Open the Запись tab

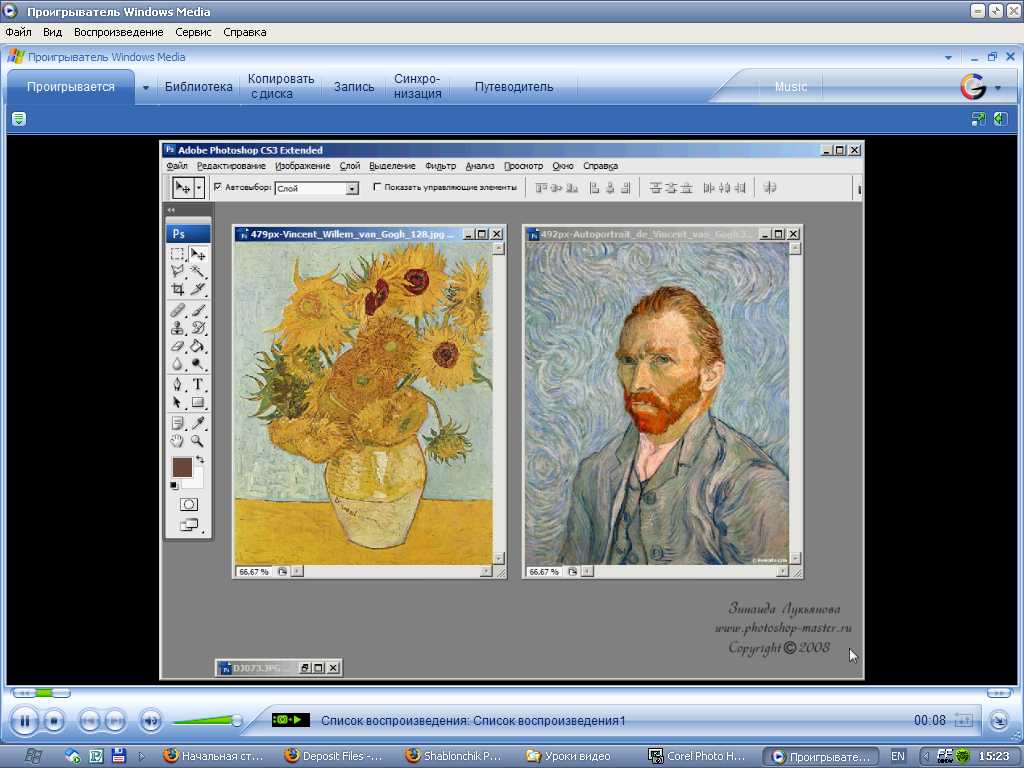pos(354,86)
